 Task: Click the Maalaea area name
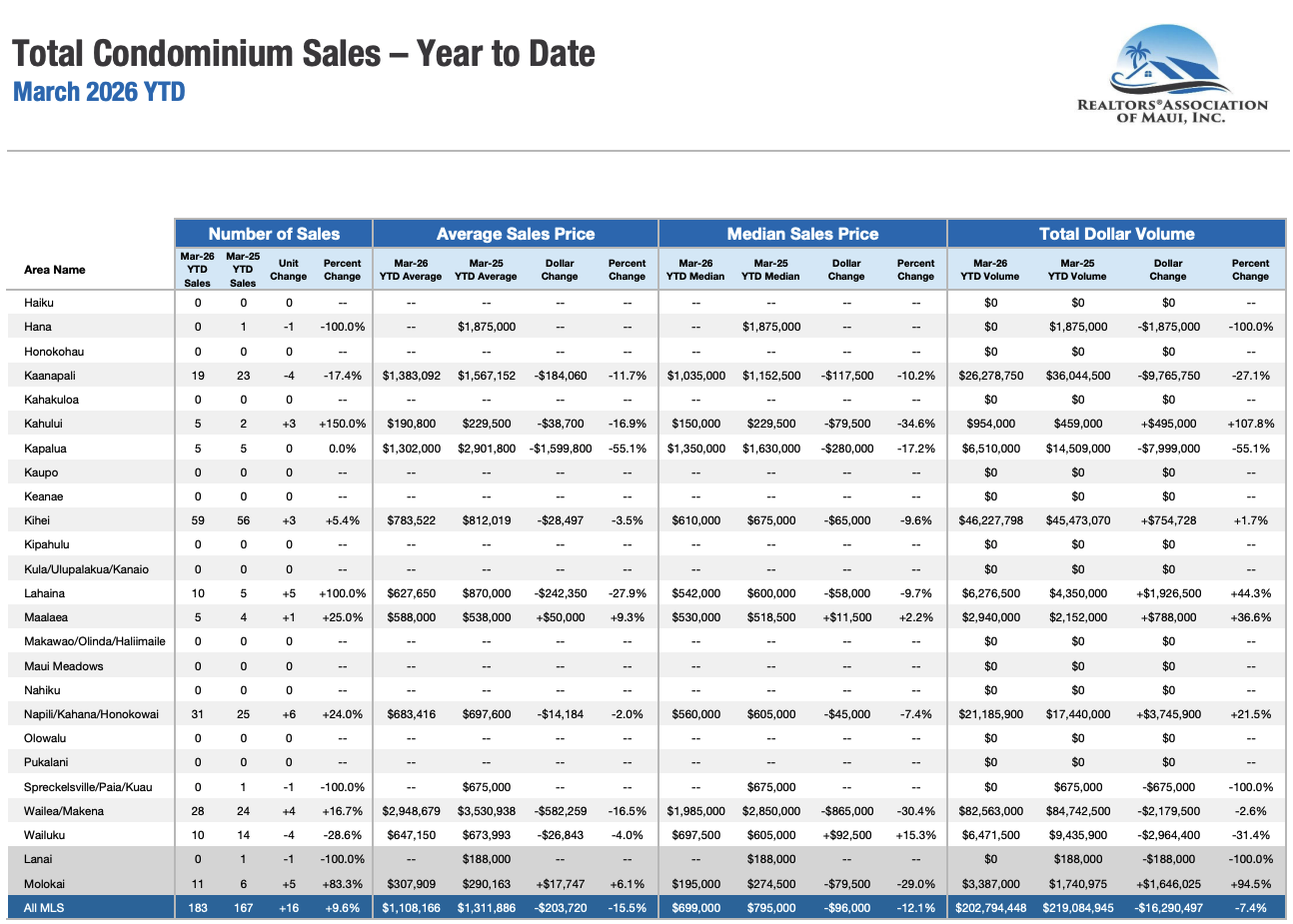[x=46, y=617]
